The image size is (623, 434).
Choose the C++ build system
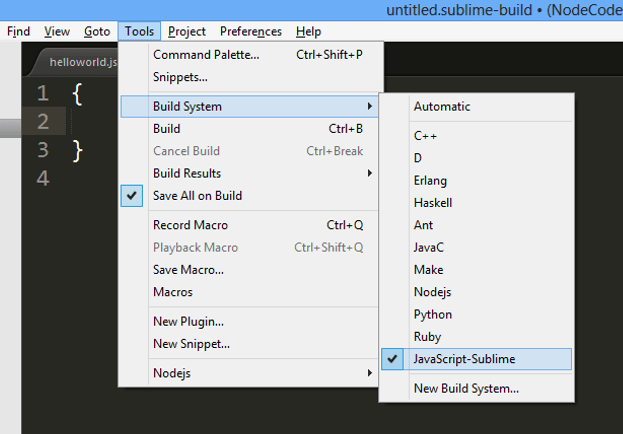point(425,135)
